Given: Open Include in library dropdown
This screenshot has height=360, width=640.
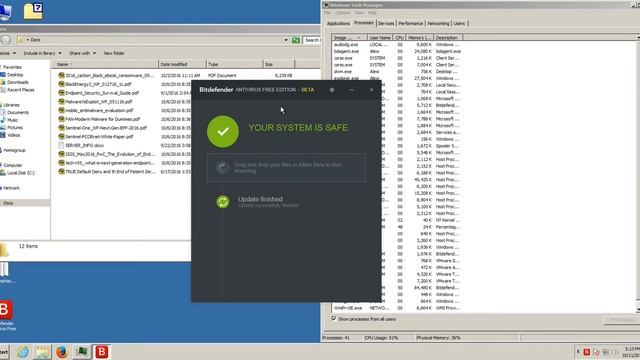Looking at the screenshot, I should click(42, 53).
